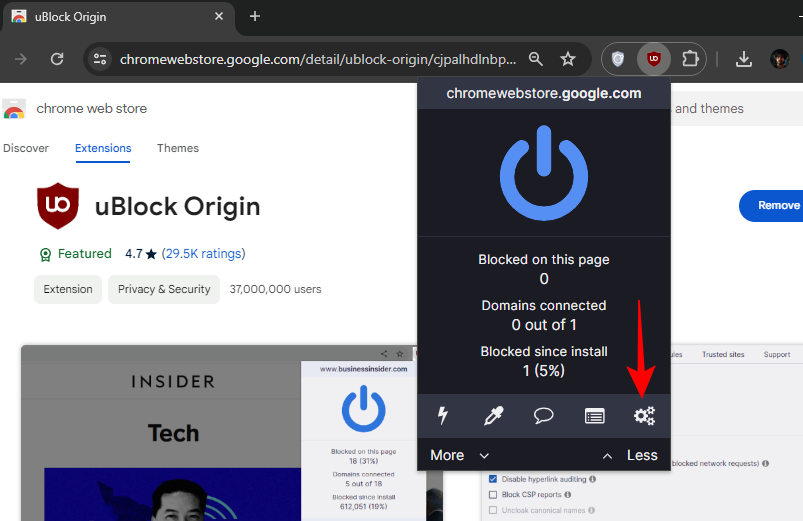Viewport: 803px width, 521px height.
Task: Collapse popup with Less chevron
Action: (x=630, y=455)
